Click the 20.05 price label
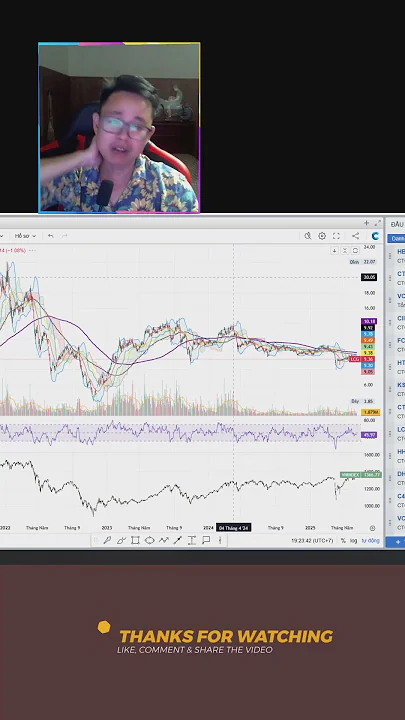 (x=369, y=277)
